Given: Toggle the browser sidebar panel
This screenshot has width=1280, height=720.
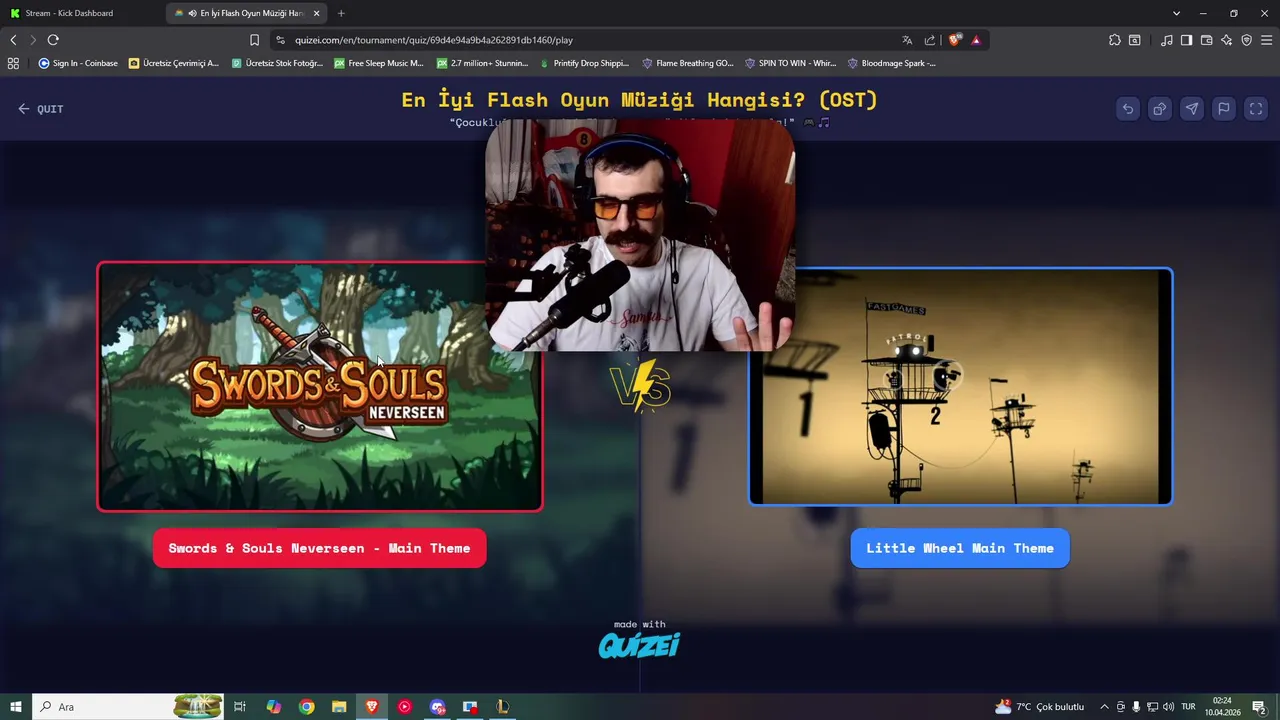Looking at the screenshot, I should tap(1186, 40).
